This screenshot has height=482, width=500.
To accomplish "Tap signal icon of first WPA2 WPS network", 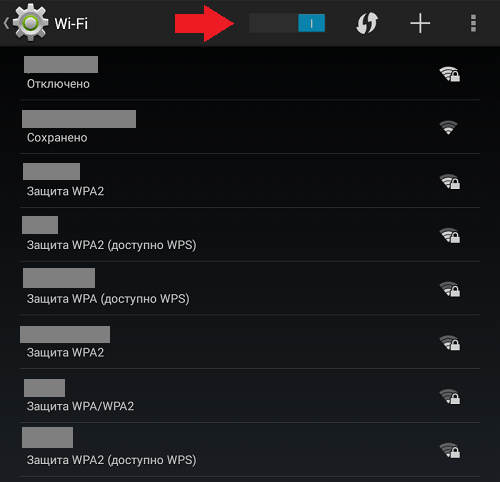I will tap(449, 235).
